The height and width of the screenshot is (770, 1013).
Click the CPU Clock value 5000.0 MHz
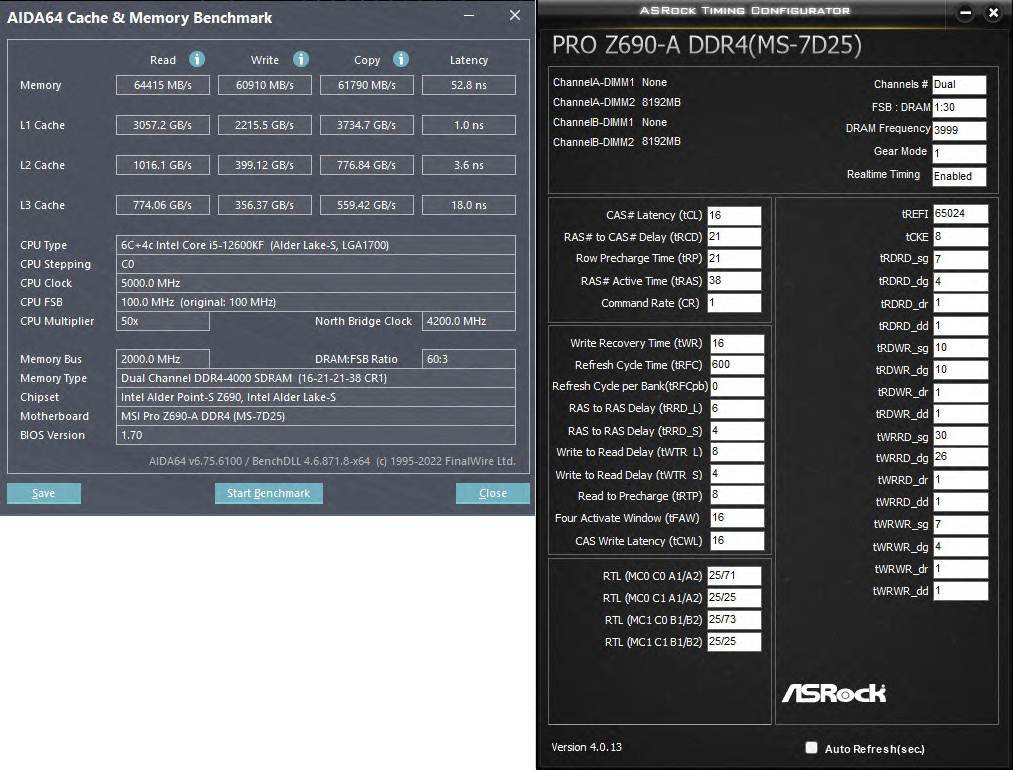point(316,283)
